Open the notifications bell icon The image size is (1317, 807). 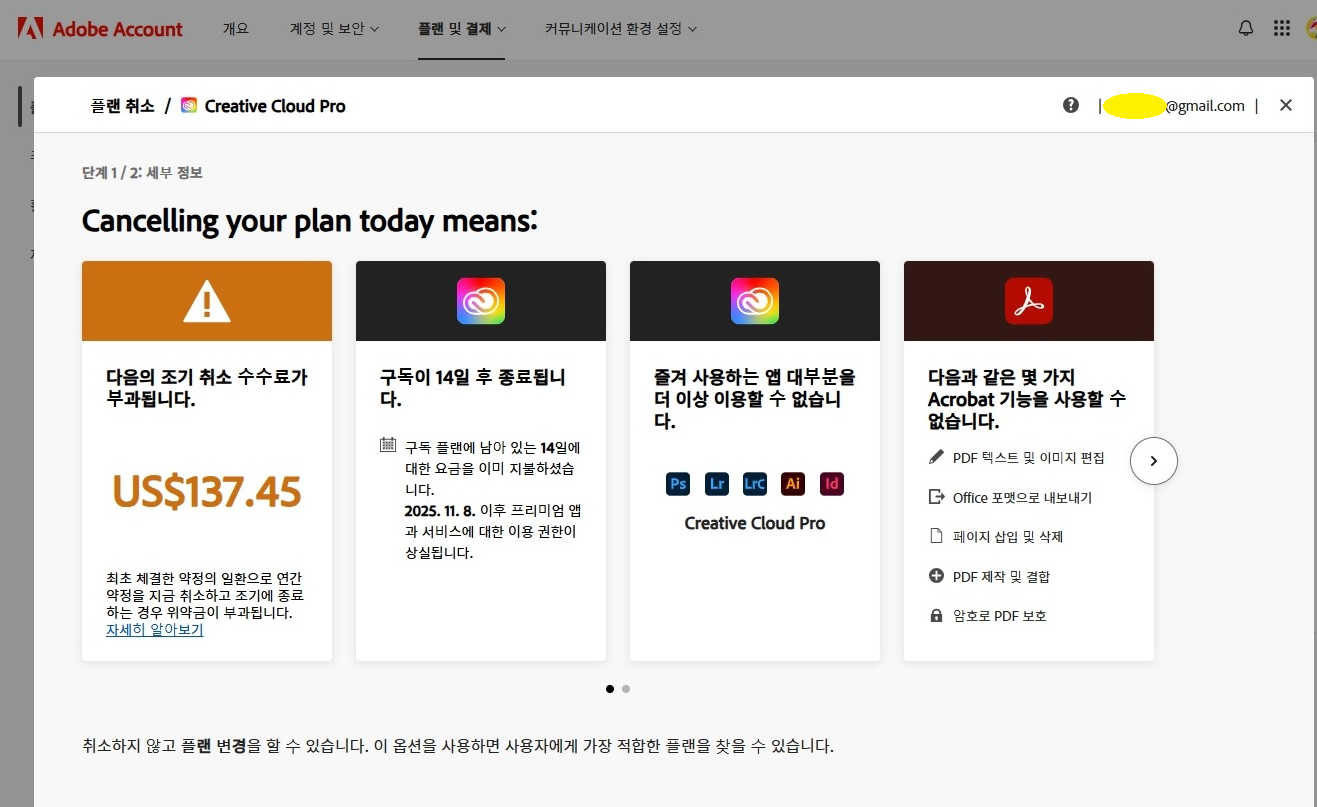(1246, 28)
